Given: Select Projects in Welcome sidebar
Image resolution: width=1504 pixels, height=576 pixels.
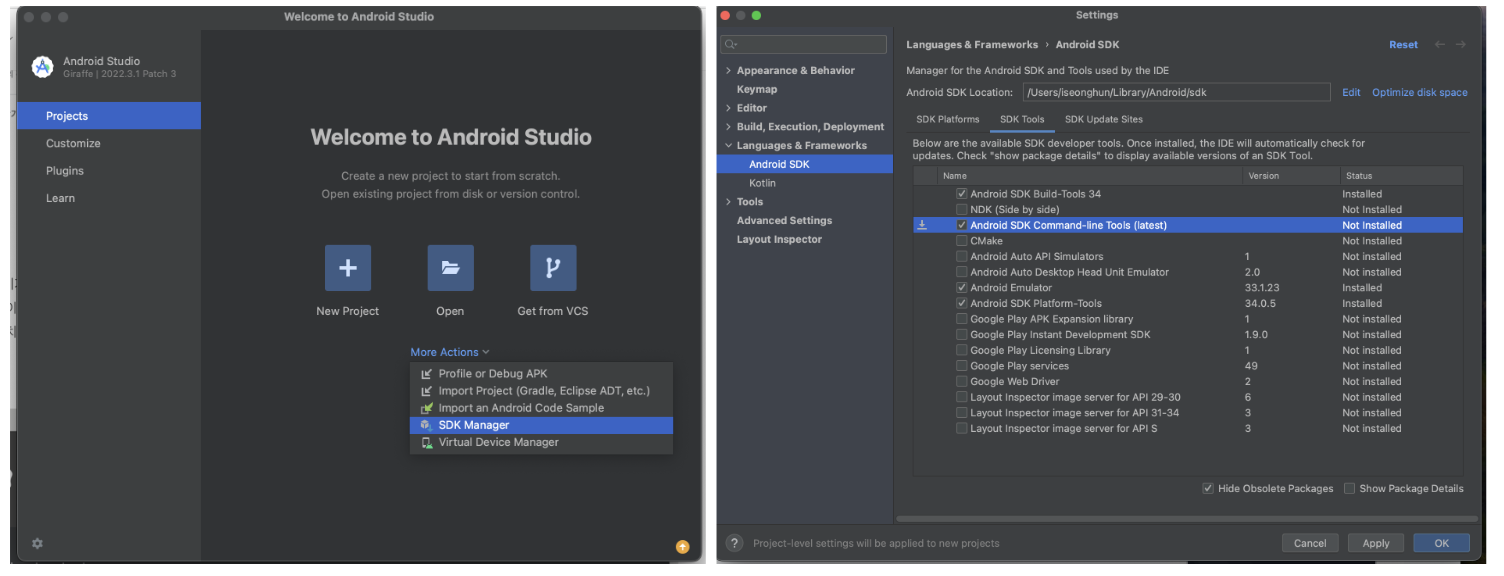Looking at the screenshot, I should tap(109, 116).
